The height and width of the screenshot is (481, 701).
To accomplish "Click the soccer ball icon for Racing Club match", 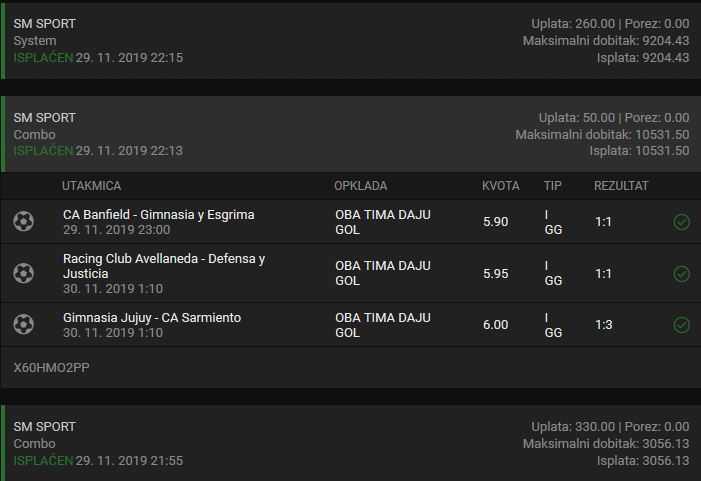I will click(23, 273).
